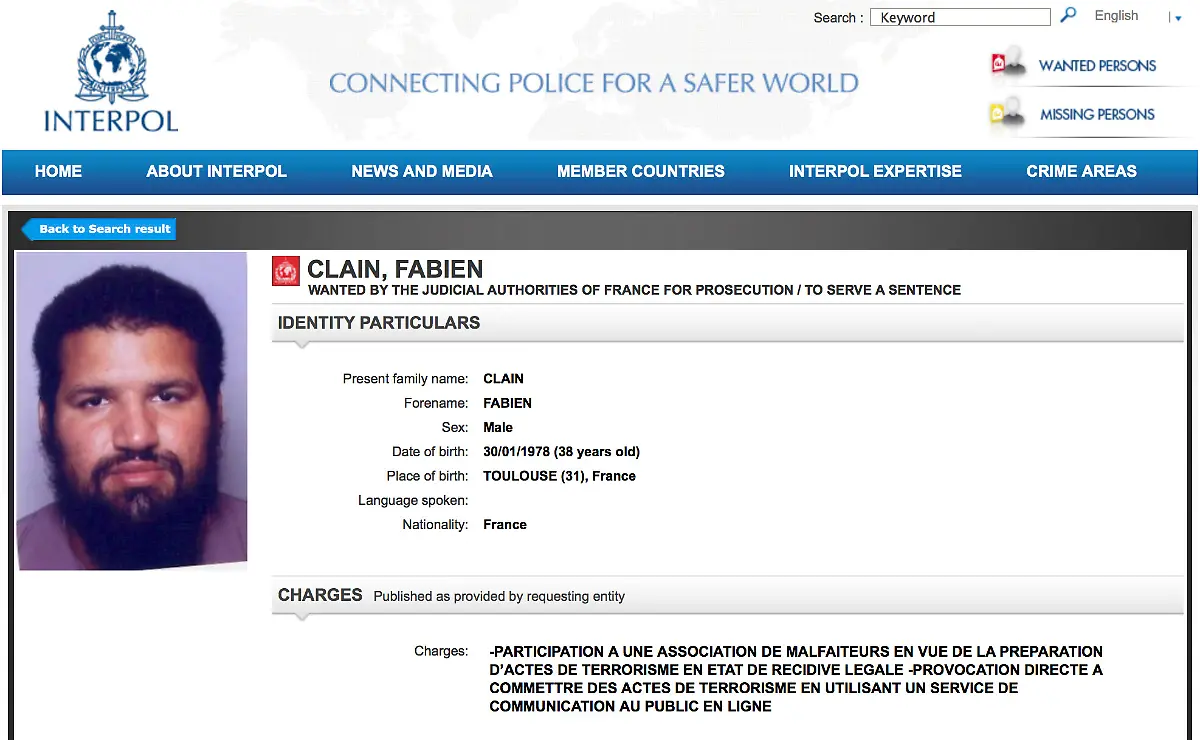Image resolution: width=1200 pixels, height=740 pixels.
Task: Click the photo of Clain Fabien
Action: (131, 412)
